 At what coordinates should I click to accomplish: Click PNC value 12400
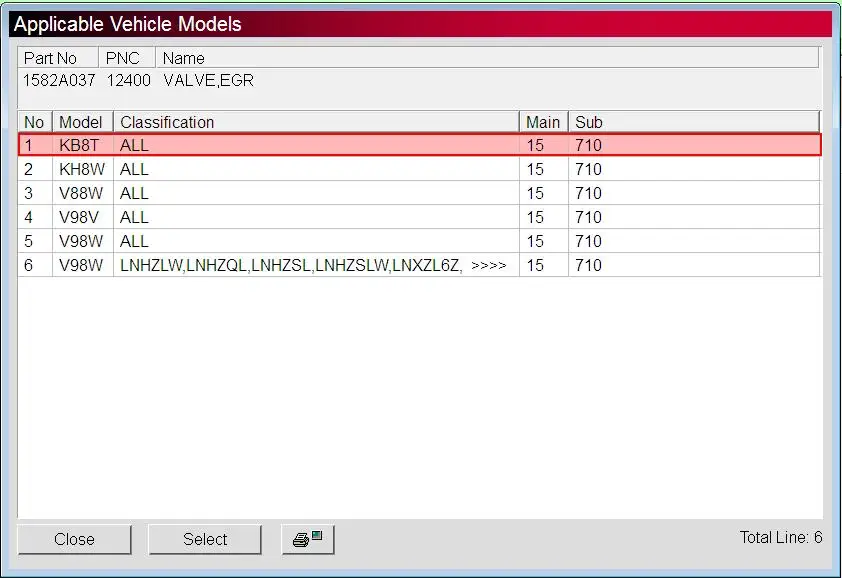point(128,81)
